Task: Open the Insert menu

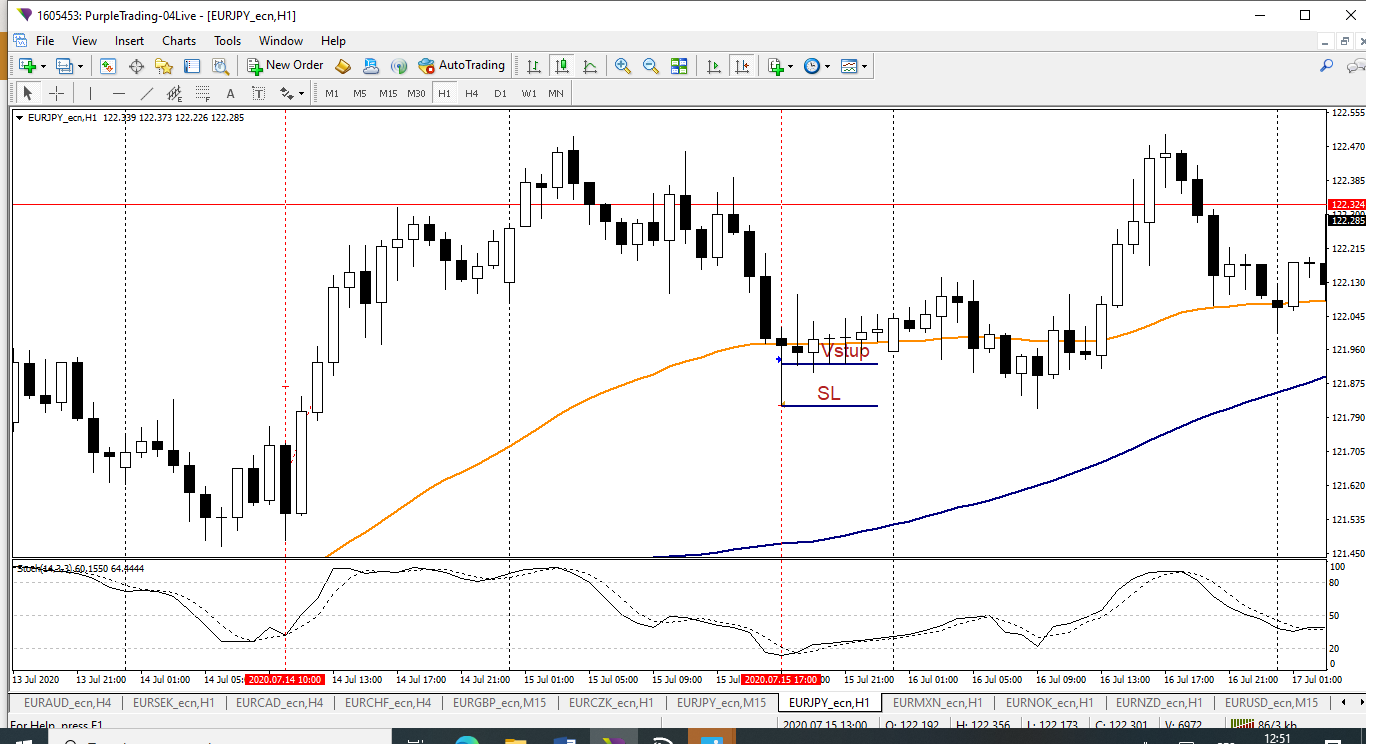Action: pos(129,41)
